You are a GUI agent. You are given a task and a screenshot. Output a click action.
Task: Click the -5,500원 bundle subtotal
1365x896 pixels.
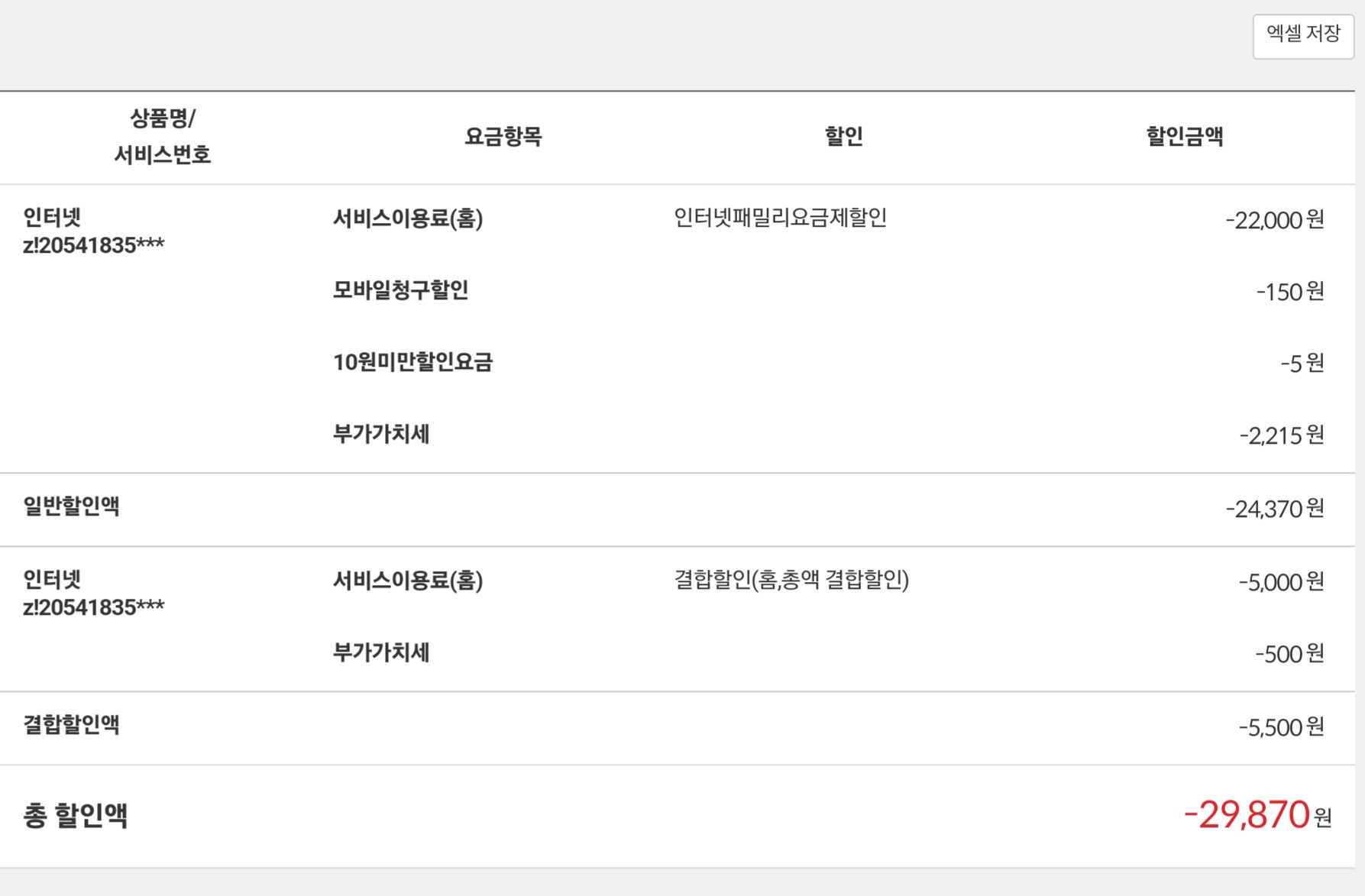pos(1282,727)
